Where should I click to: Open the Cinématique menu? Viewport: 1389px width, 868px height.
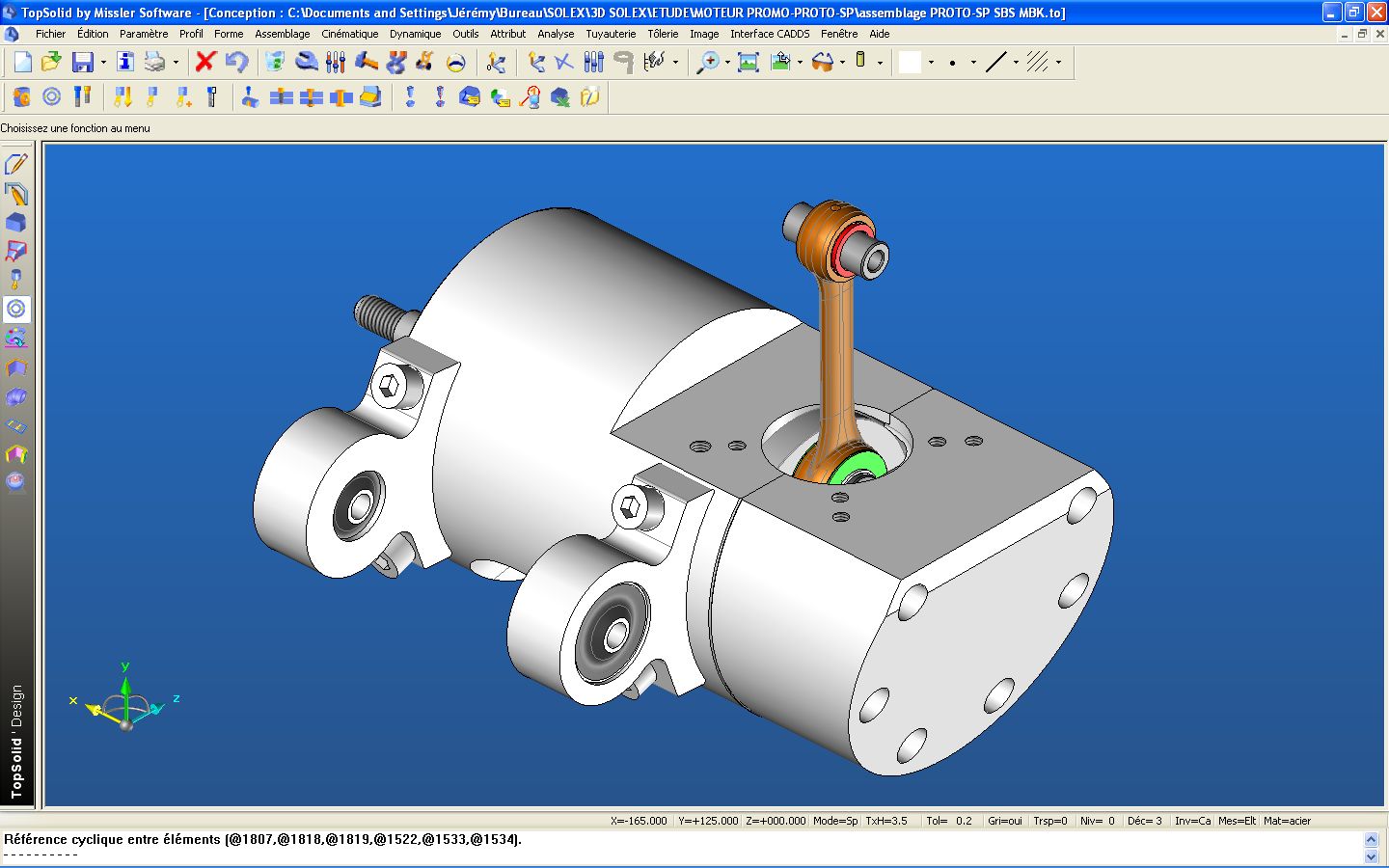click(x=349, y=34)
